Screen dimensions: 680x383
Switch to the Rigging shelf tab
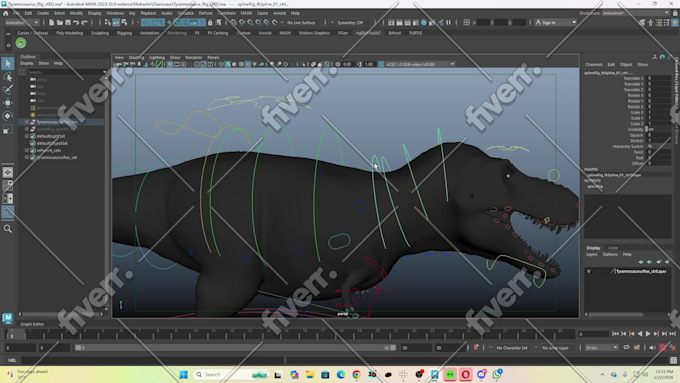click(x=124, y=33)
